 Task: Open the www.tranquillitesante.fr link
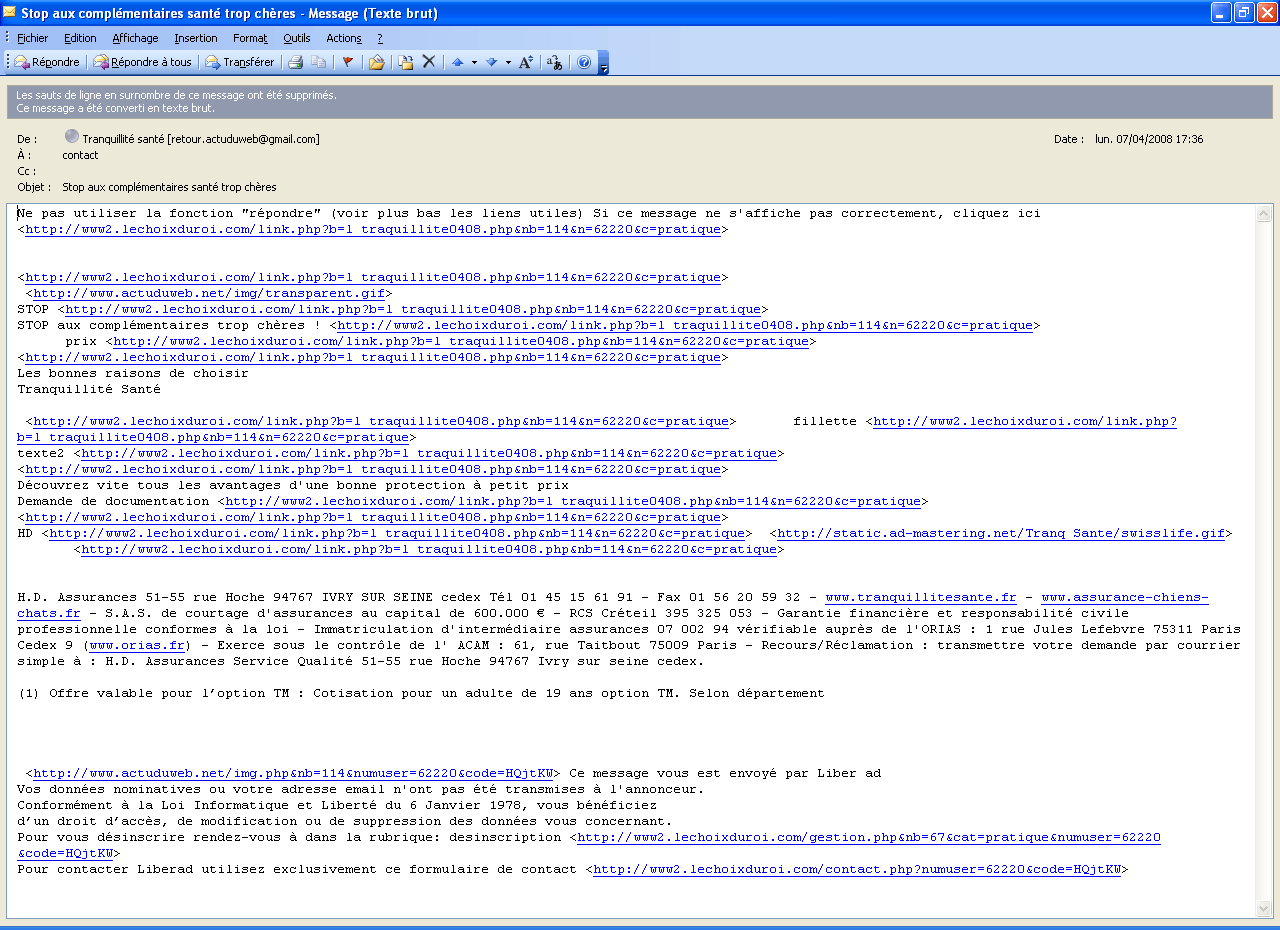(x=920, y=597)
